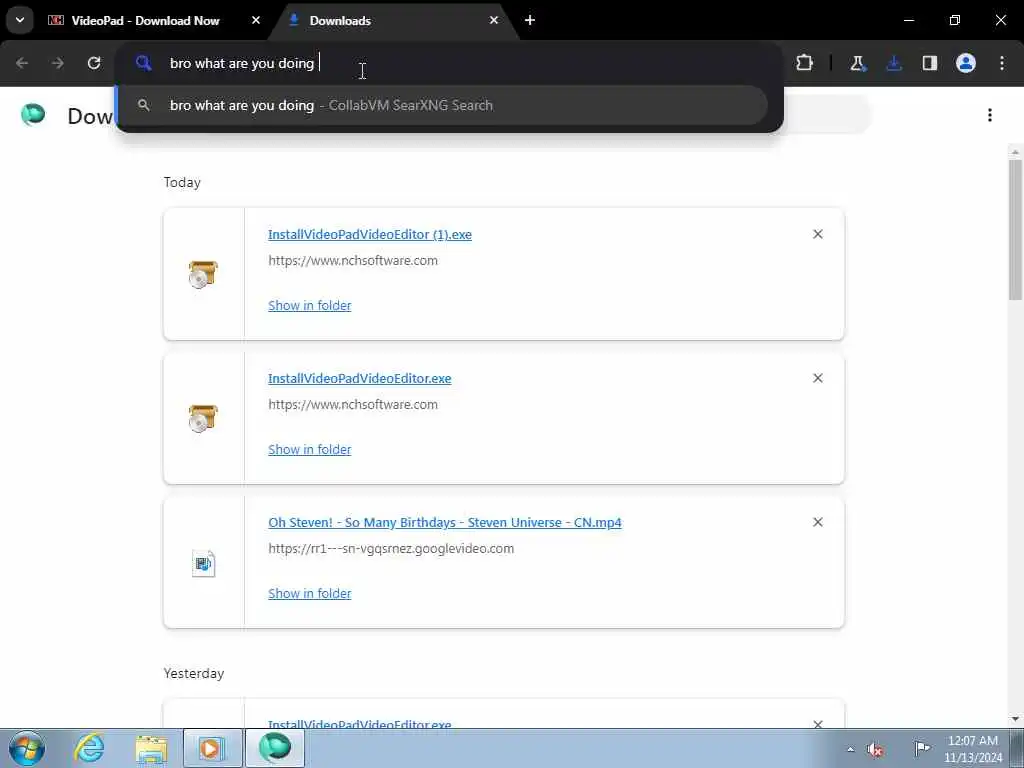Show hidden system tray icons

850,749
